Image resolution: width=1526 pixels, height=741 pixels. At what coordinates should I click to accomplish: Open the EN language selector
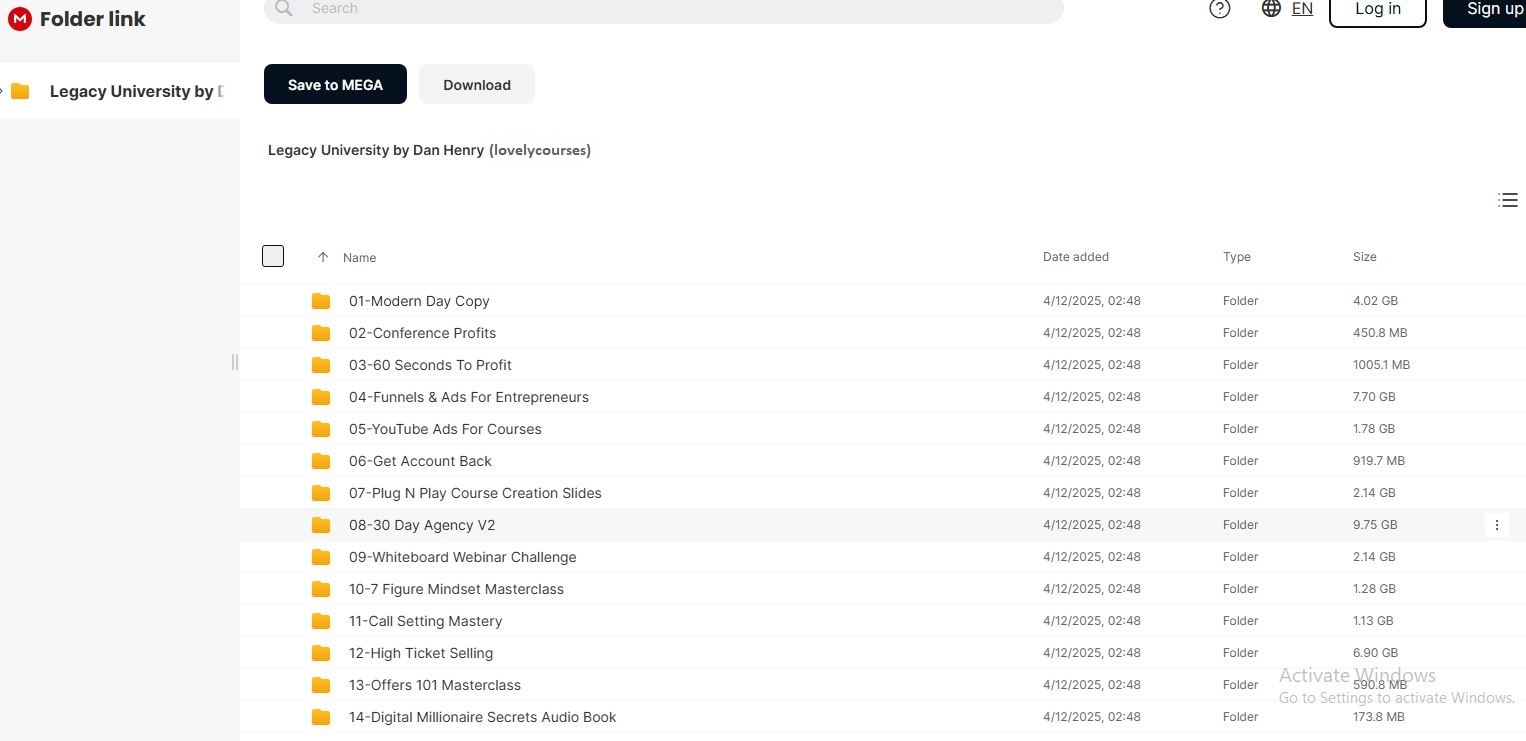1302,9
